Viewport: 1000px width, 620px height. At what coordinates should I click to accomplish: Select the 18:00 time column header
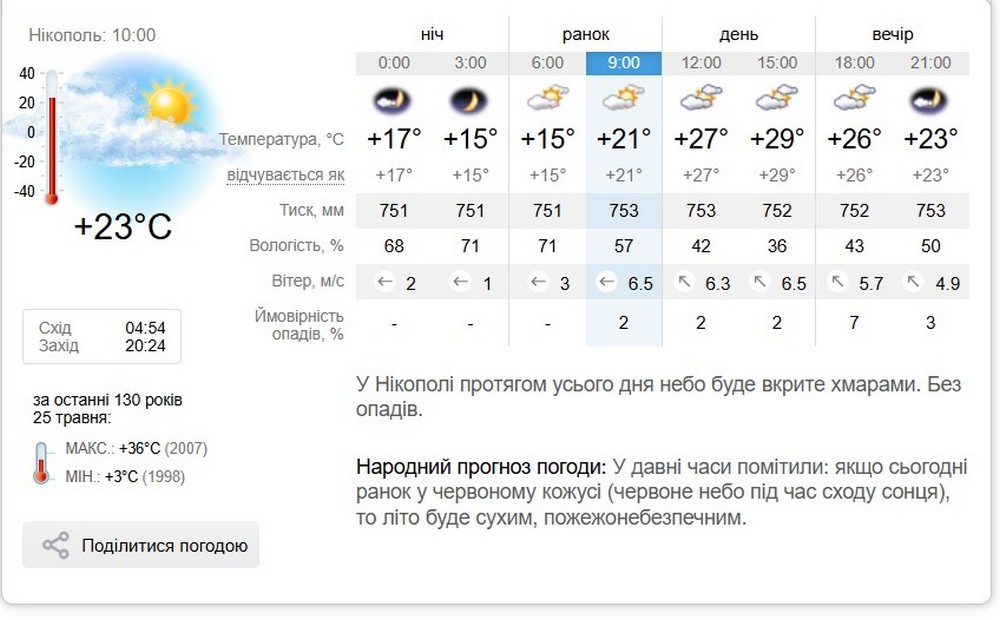[854, 62]
